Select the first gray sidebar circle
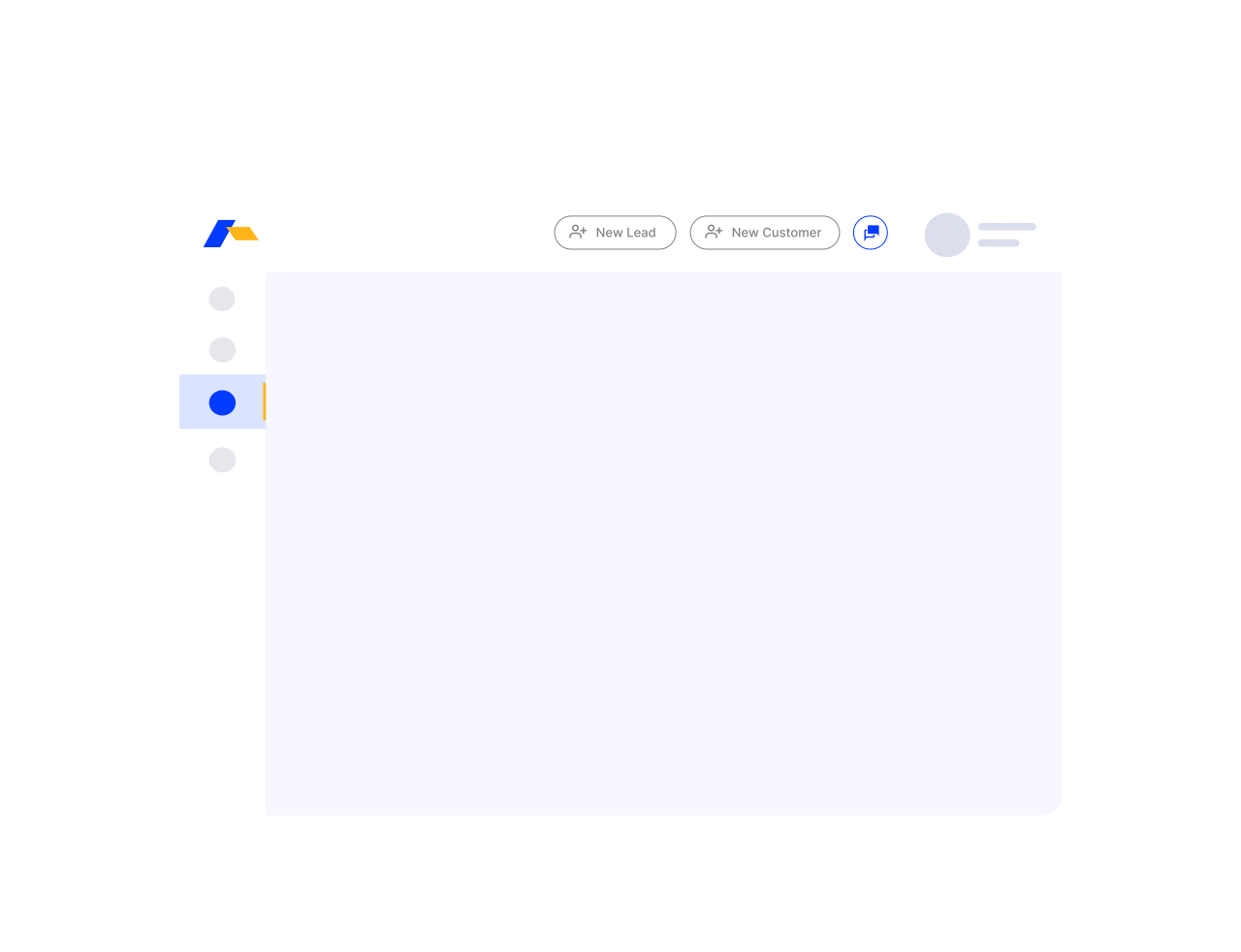Screen dimensions: 1241x952 222,299
